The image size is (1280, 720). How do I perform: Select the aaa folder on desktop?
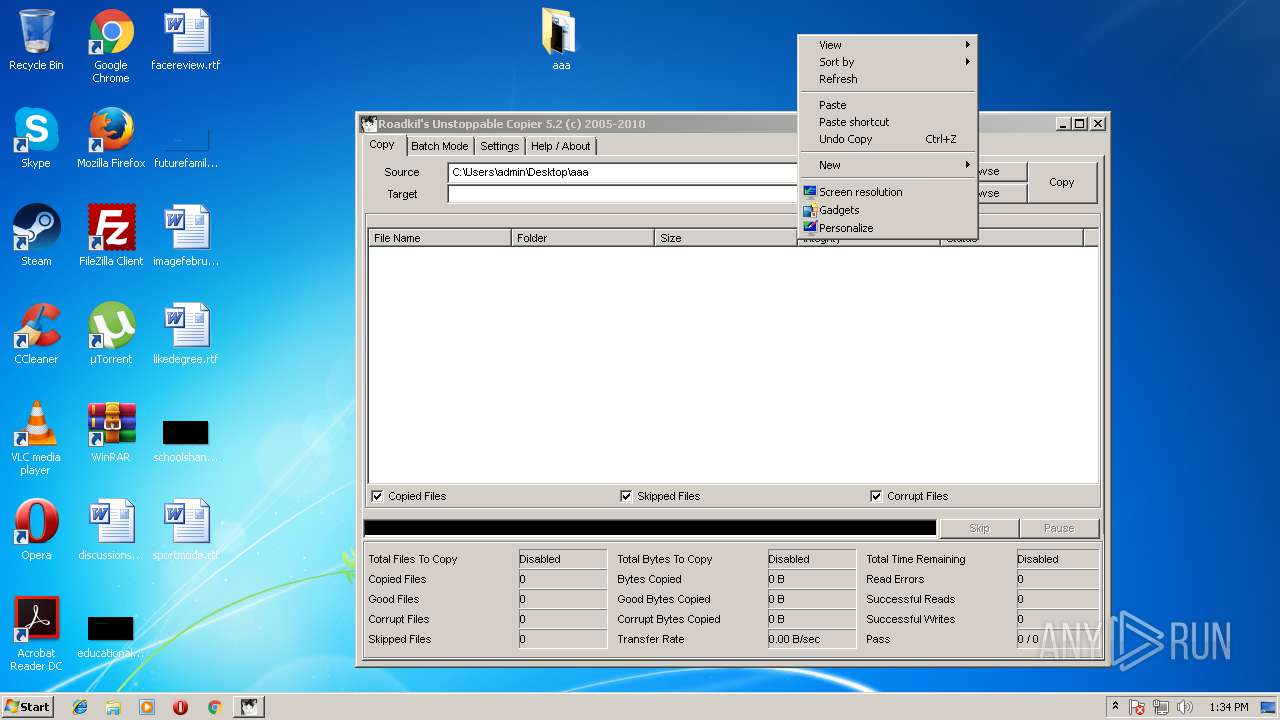pos(561,40)
